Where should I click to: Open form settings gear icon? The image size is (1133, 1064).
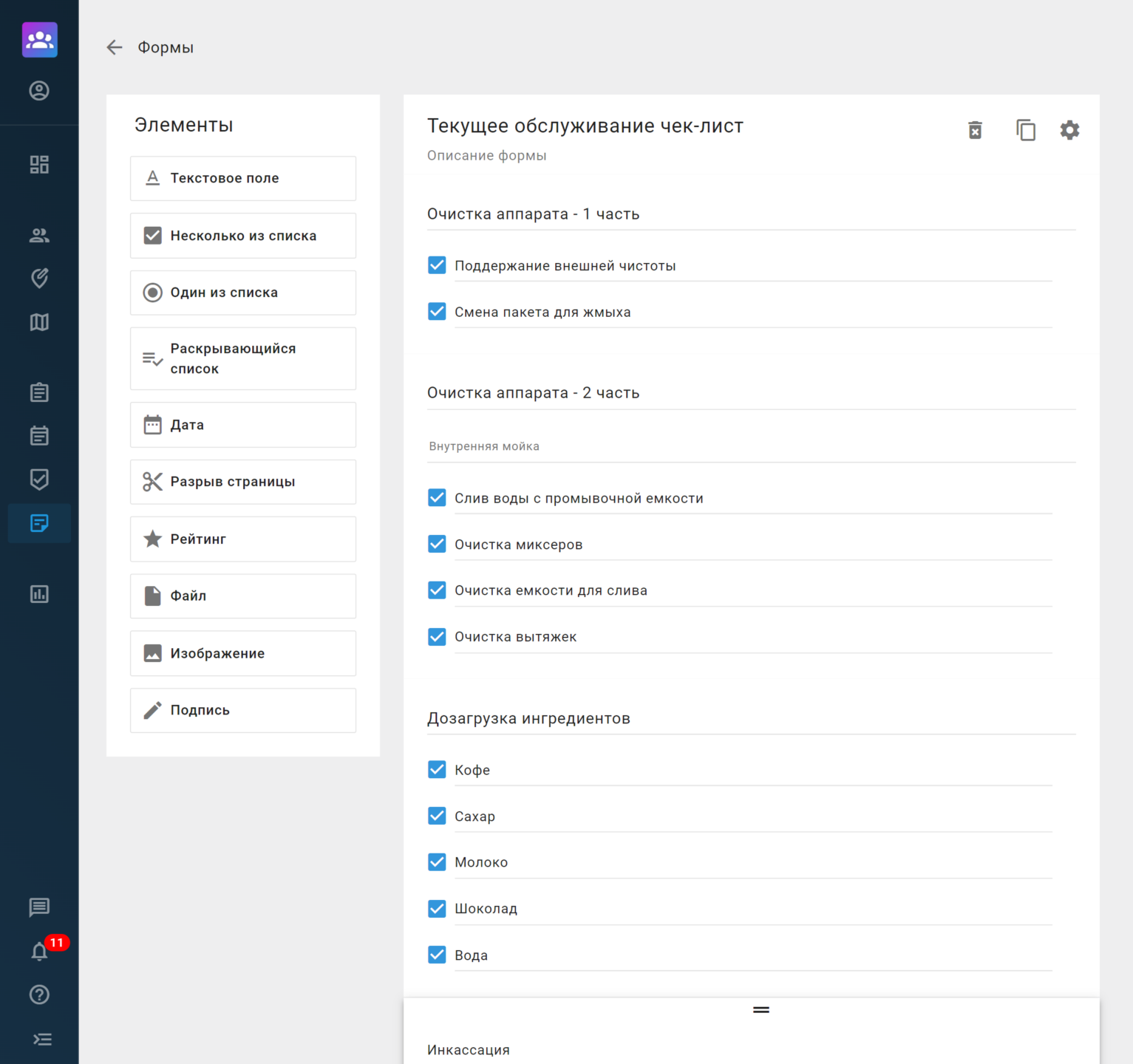coord(1069,130)
